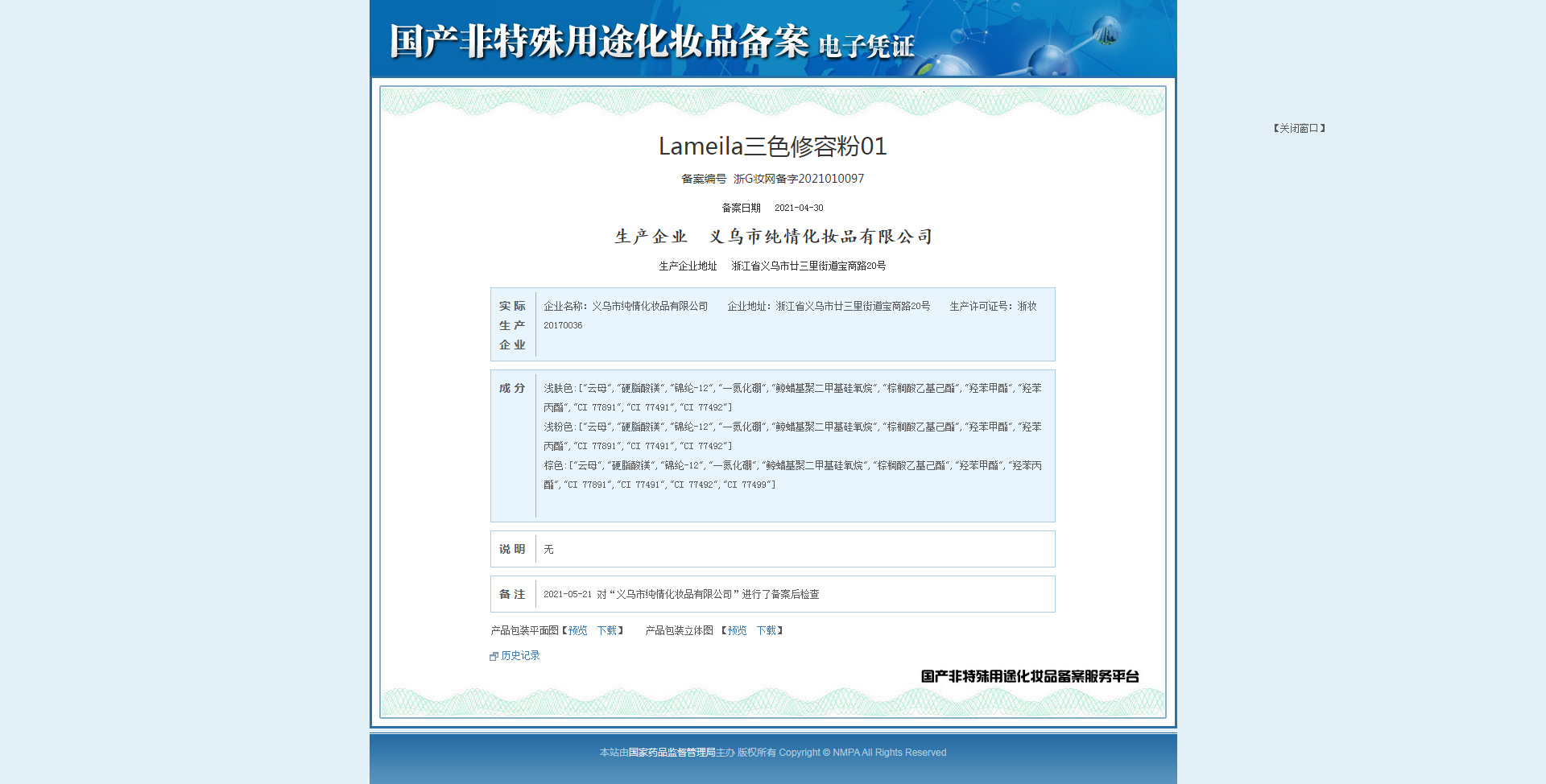Click the 国产非特殊用途化妆品备案 banner title
Viewport: 1546px width, 784px height.
[599, 41]
